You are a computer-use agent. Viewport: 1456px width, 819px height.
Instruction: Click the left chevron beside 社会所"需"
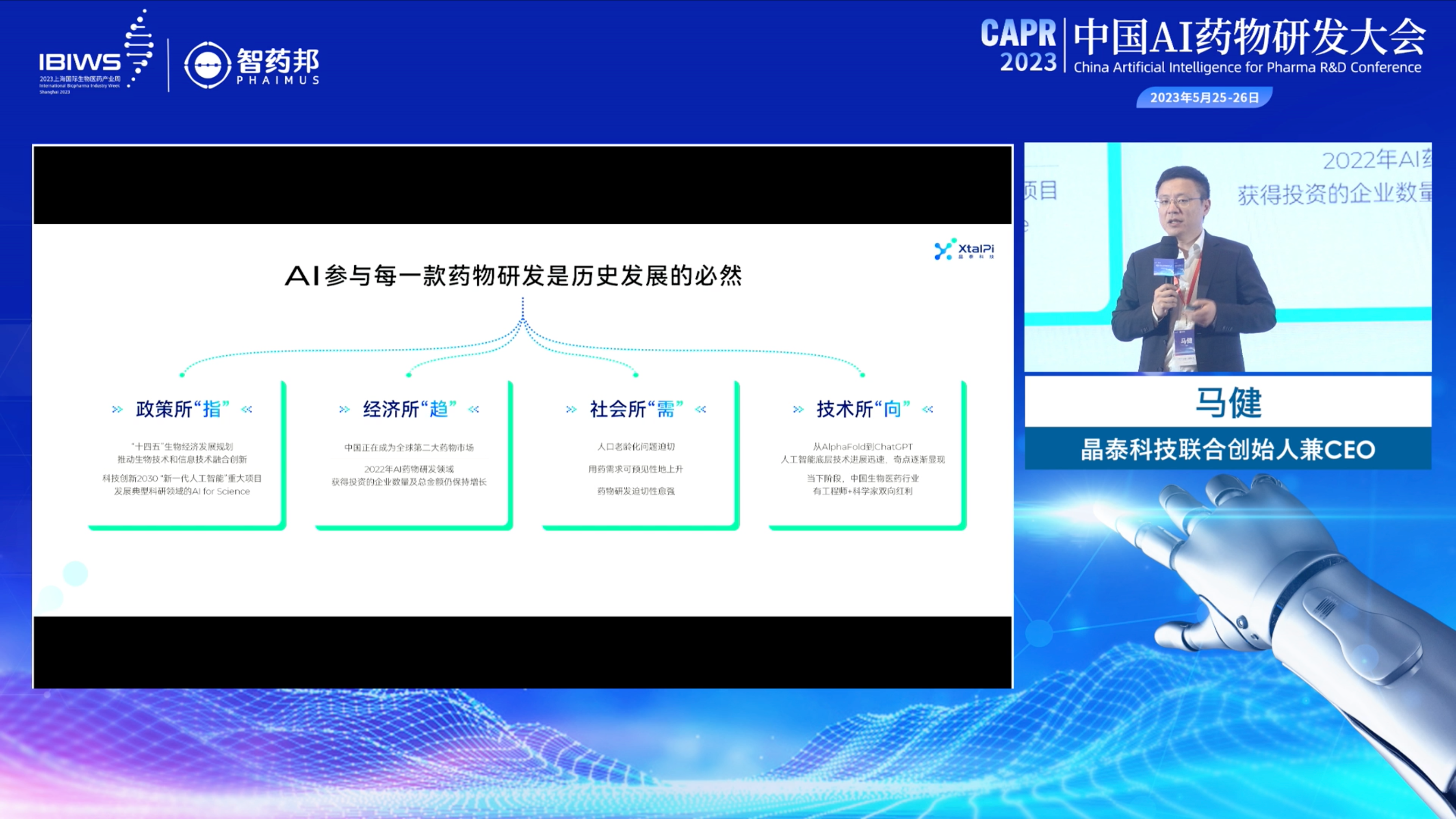[x=572, y=409]
